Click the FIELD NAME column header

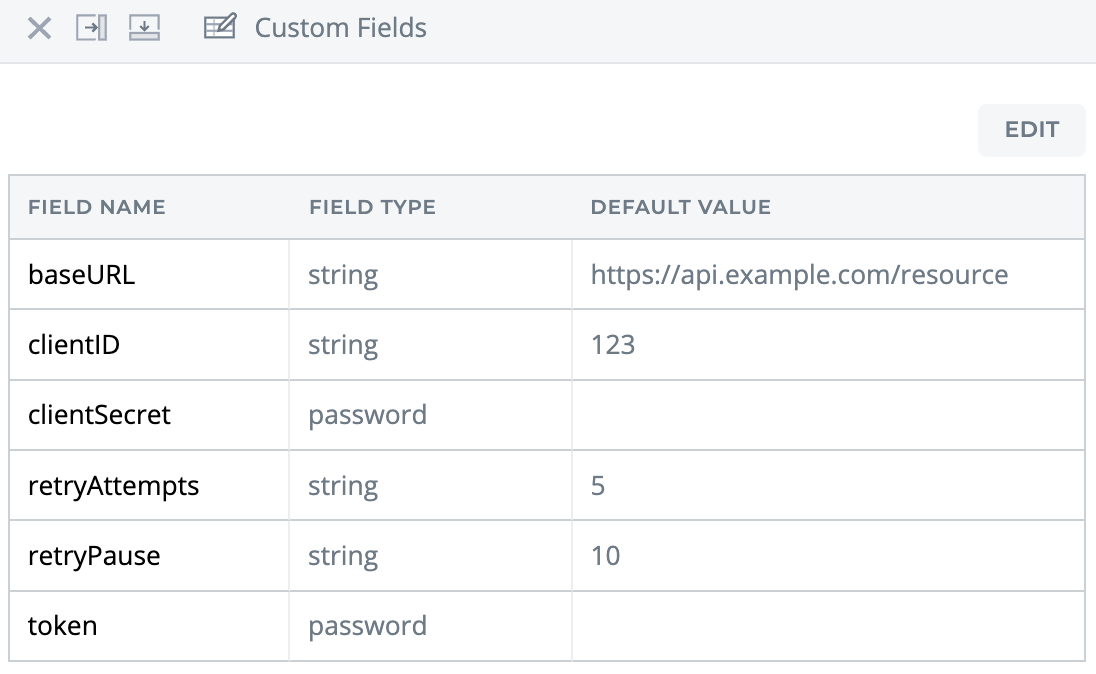96,207
